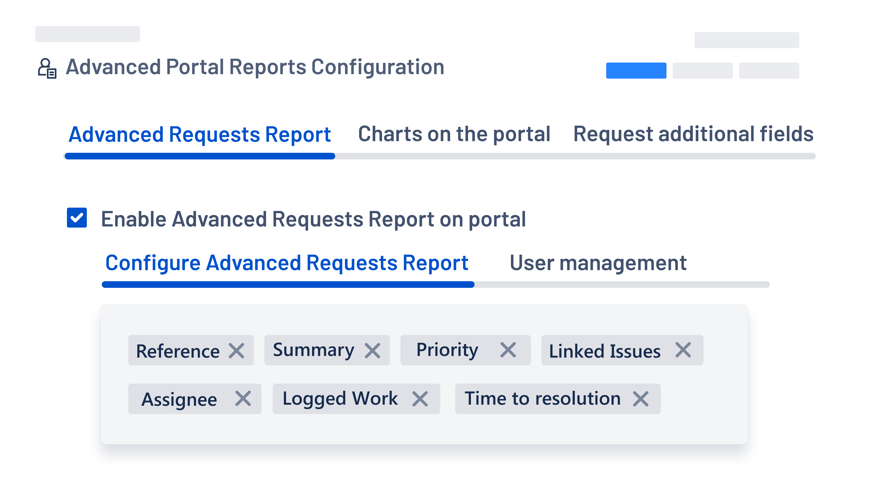Switch to Charts on the portal tab
Screen dimensions: 871x496
click(454, 134)
